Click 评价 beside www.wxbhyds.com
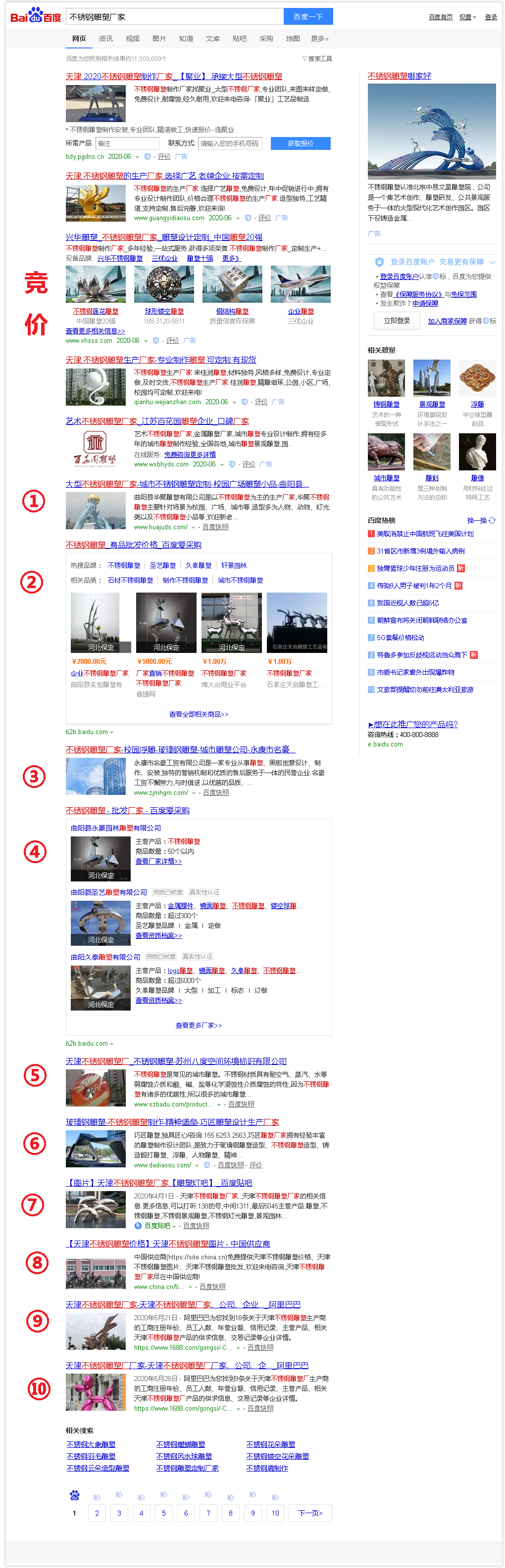This screenshot has width=505, height=1568. click(x=249, y=464)
